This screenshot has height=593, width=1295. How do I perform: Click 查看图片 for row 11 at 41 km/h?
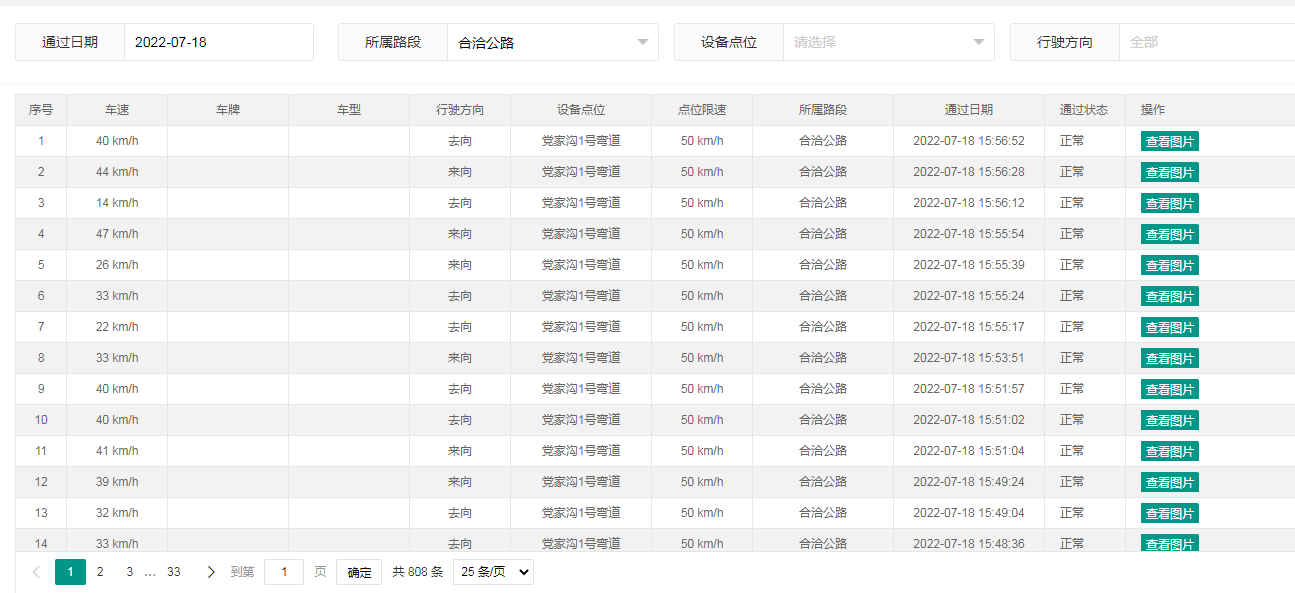1169,451
